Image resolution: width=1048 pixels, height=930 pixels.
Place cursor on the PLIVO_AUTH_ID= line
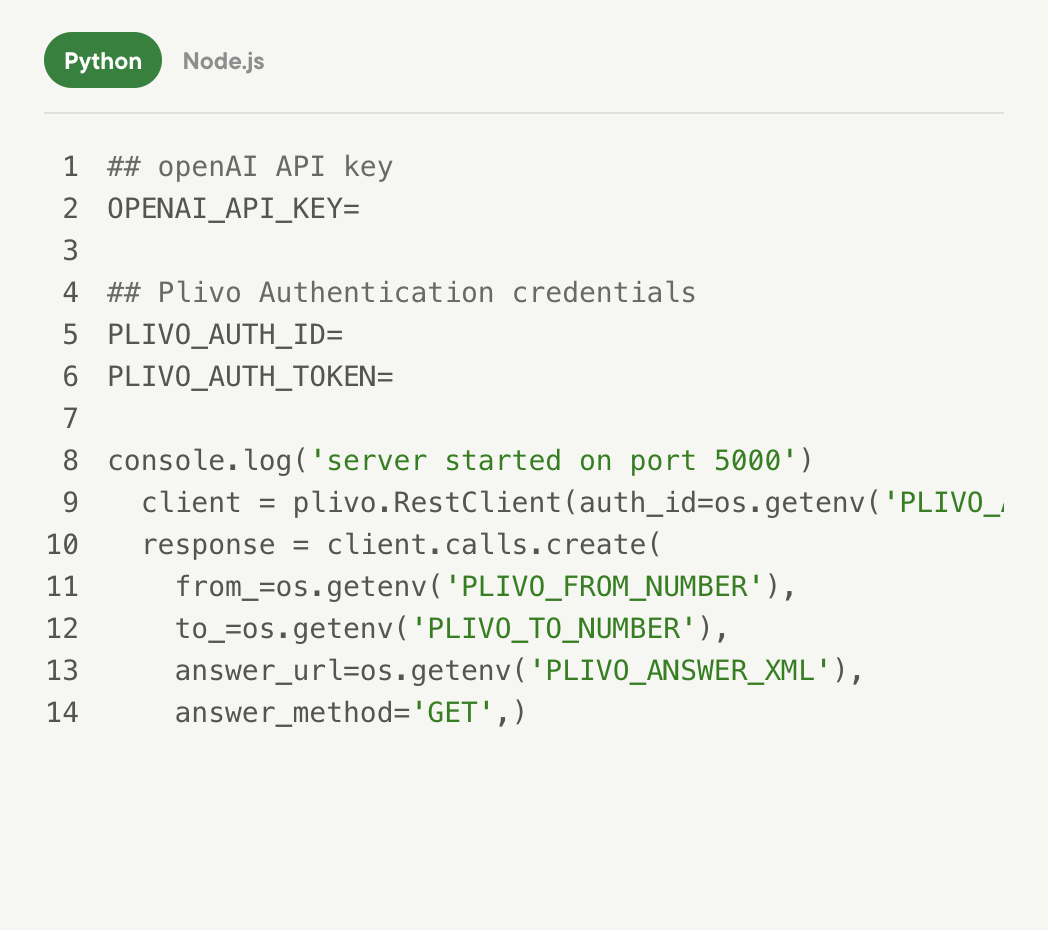tap(225, 335)
